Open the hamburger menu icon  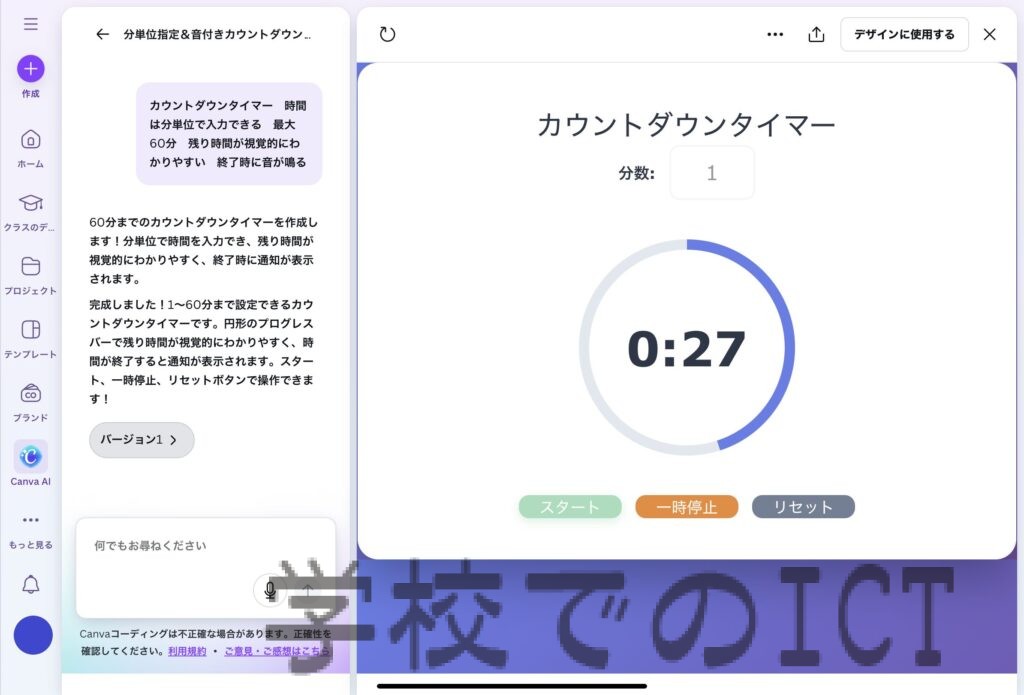coord(30,24)
